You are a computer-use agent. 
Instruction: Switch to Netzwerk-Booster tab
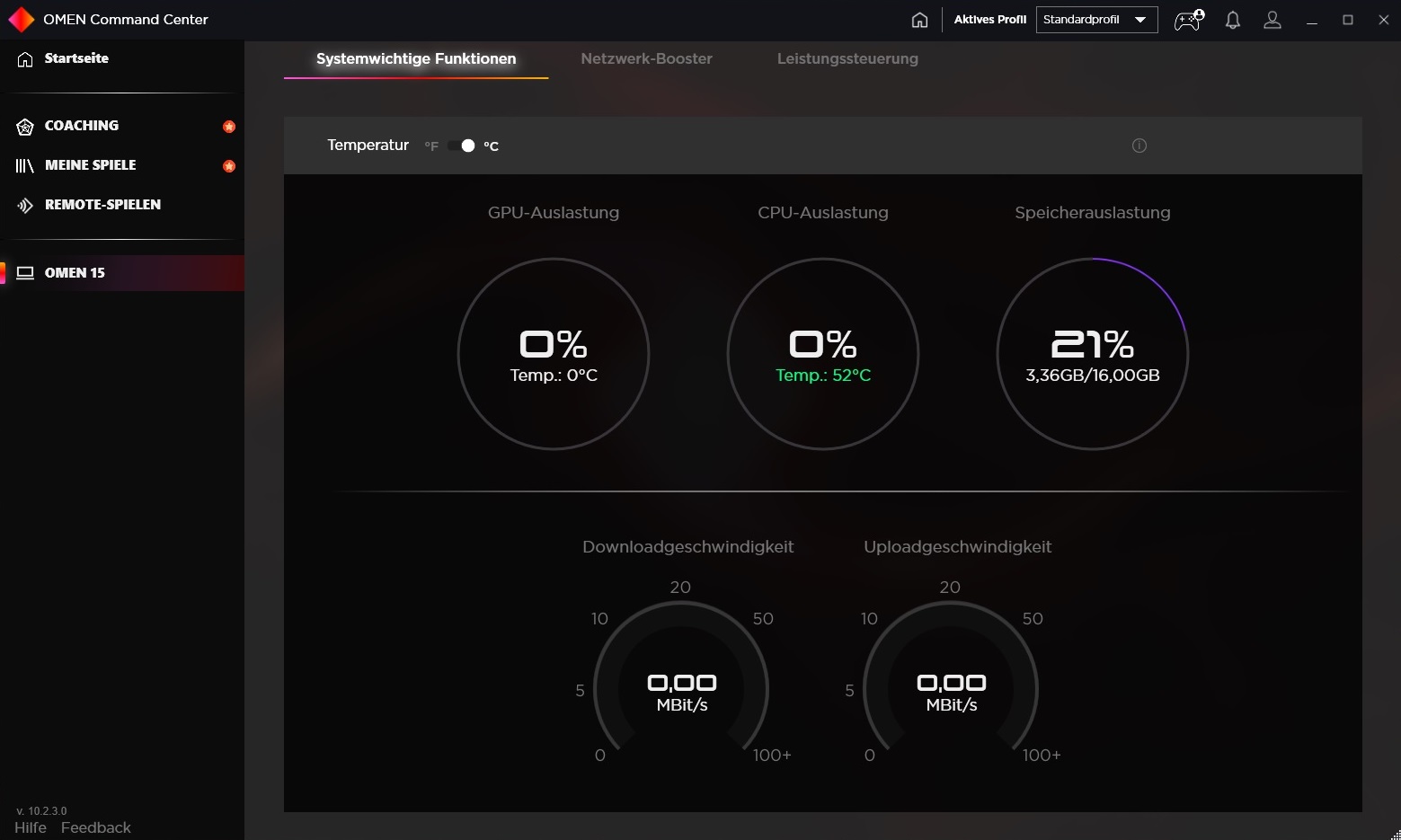point(646,59)
